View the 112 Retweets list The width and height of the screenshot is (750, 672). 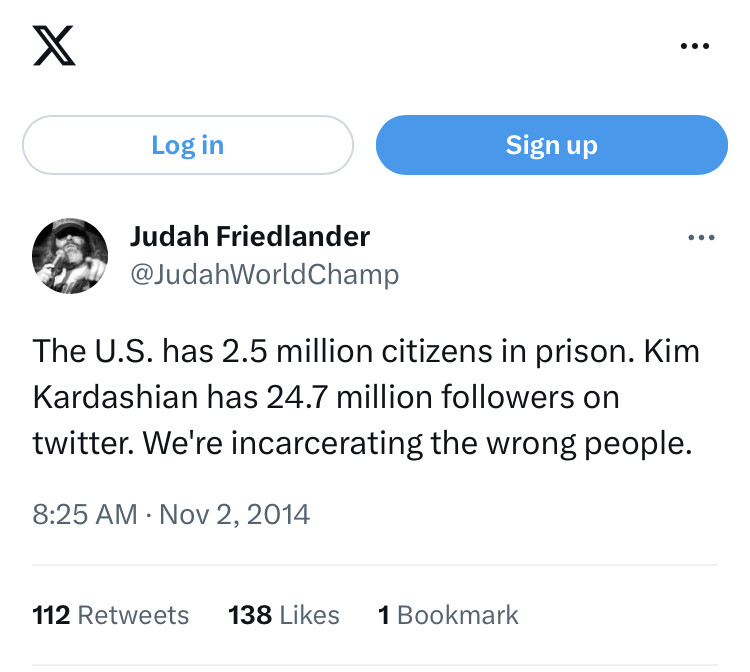110,614
